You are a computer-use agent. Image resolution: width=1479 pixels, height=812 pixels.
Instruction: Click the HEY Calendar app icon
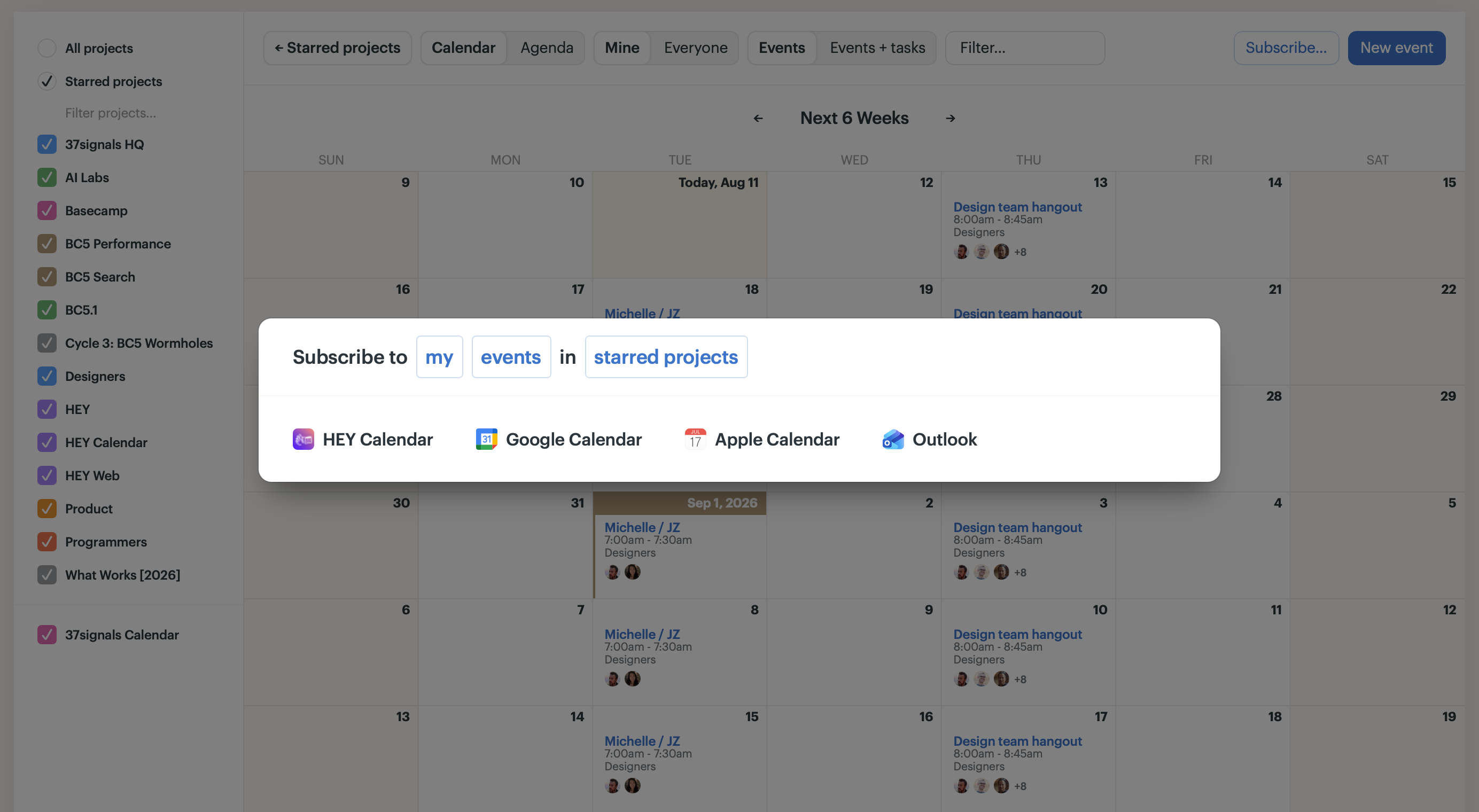tap(303, 439)
